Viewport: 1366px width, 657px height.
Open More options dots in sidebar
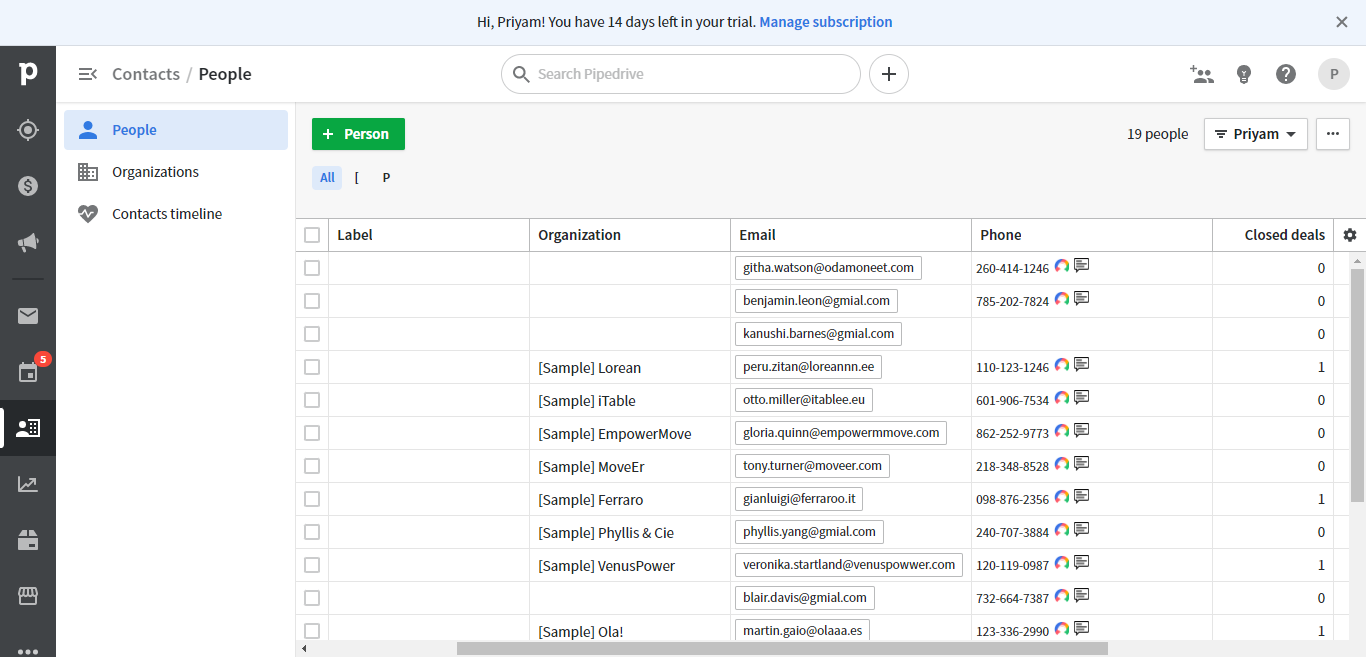(x=28, y=650)
